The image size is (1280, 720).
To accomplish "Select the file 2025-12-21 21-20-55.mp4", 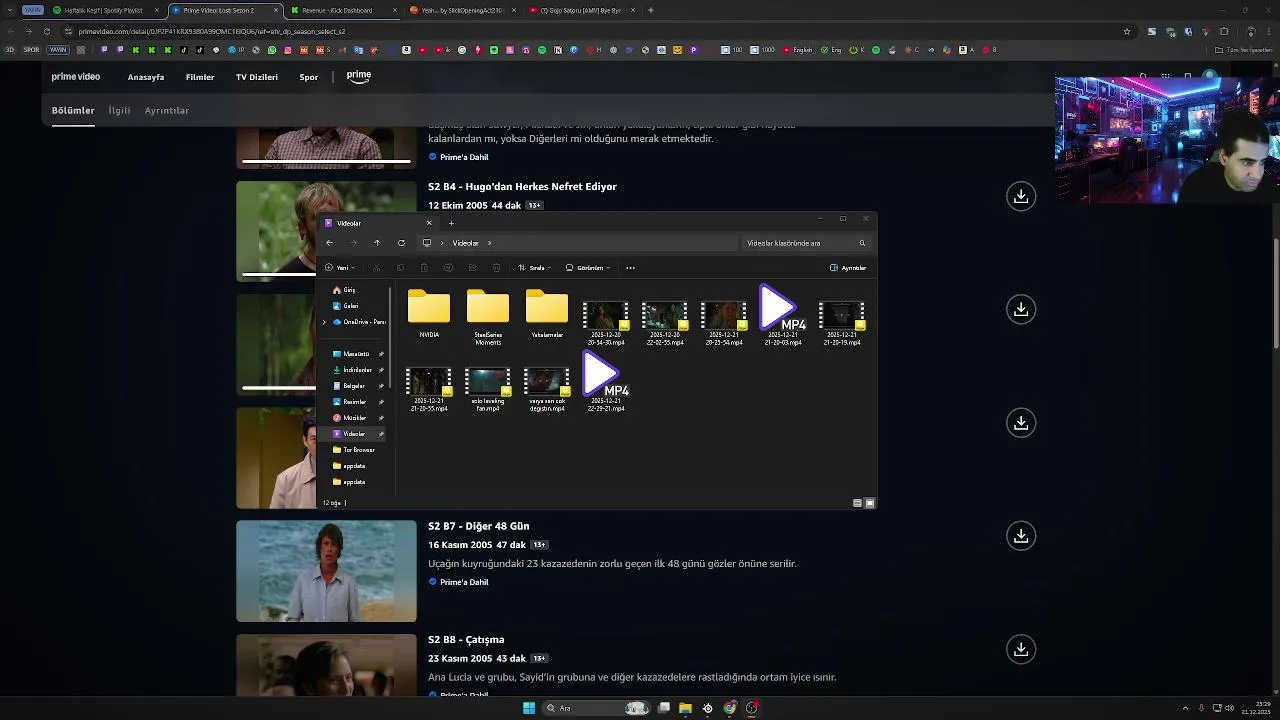I will 429,389.
